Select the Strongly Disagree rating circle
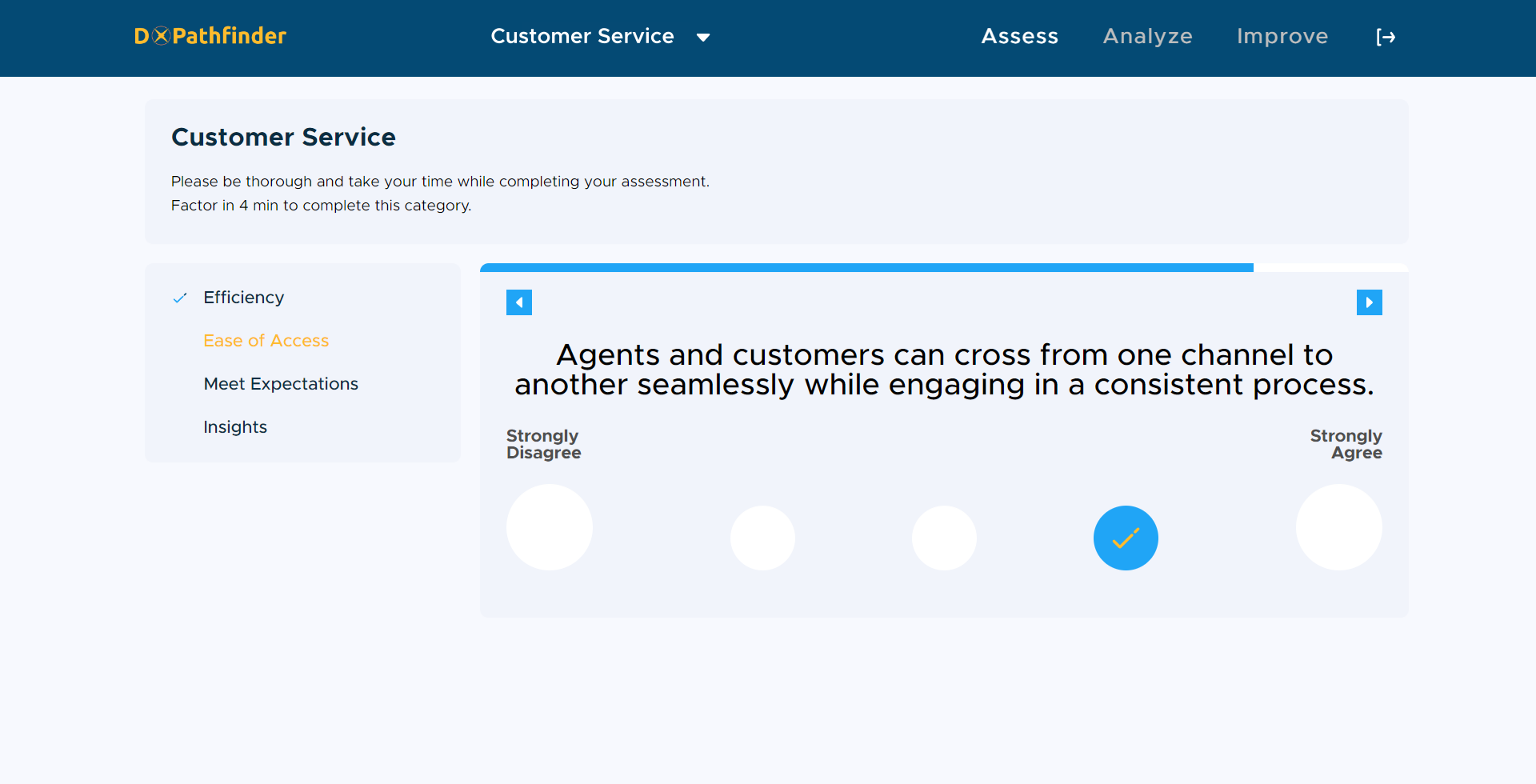 coord(550,527)
